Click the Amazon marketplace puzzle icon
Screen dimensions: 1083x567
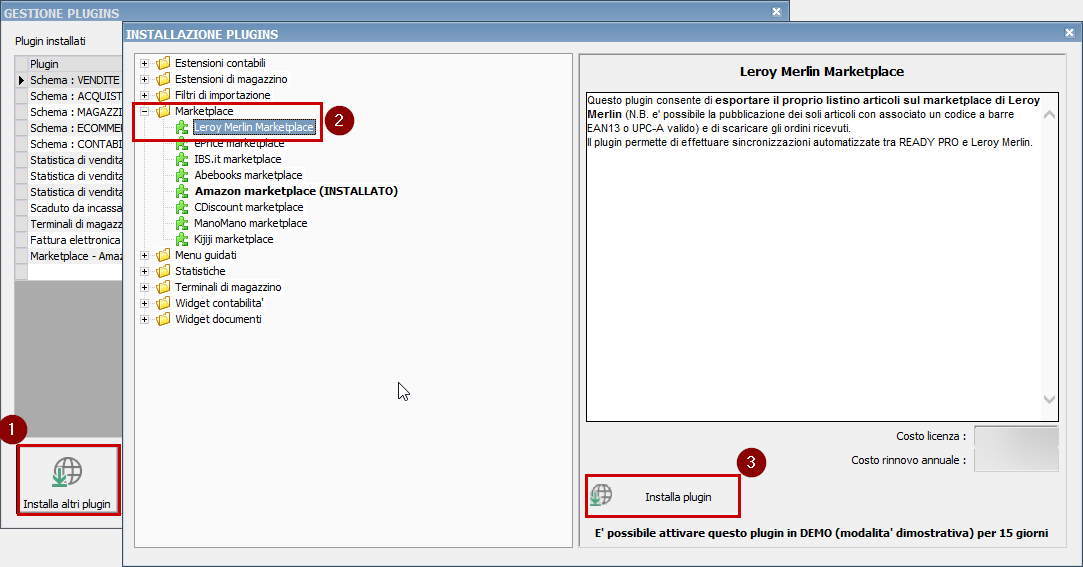click(182, 191)
